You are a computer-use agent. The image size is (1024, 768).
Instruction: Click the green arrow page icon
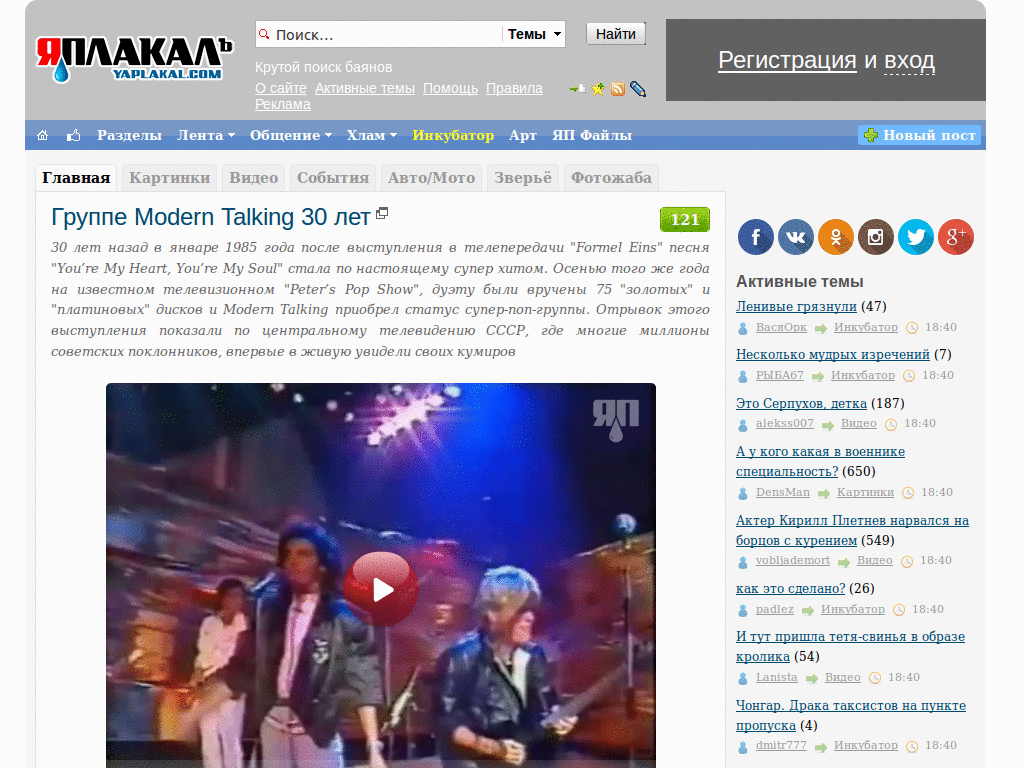[x=577, y=89]
